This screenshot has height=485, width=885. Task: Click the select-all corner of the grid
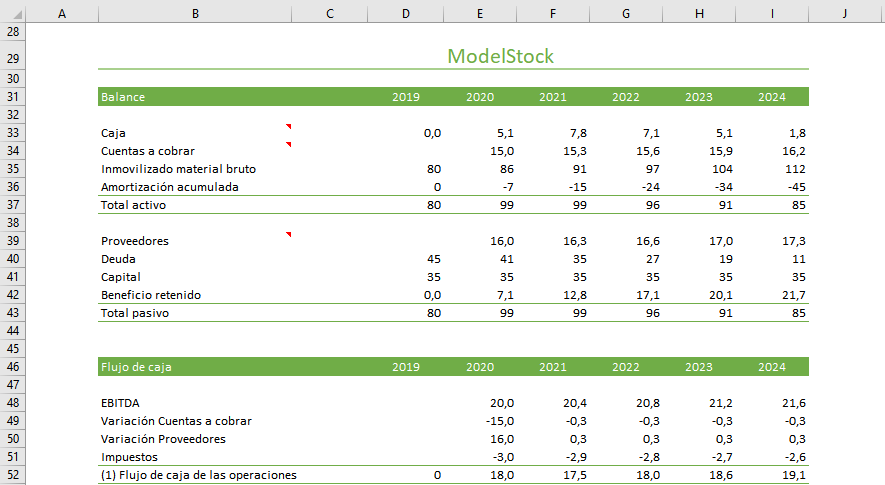(x=13, y=13)
